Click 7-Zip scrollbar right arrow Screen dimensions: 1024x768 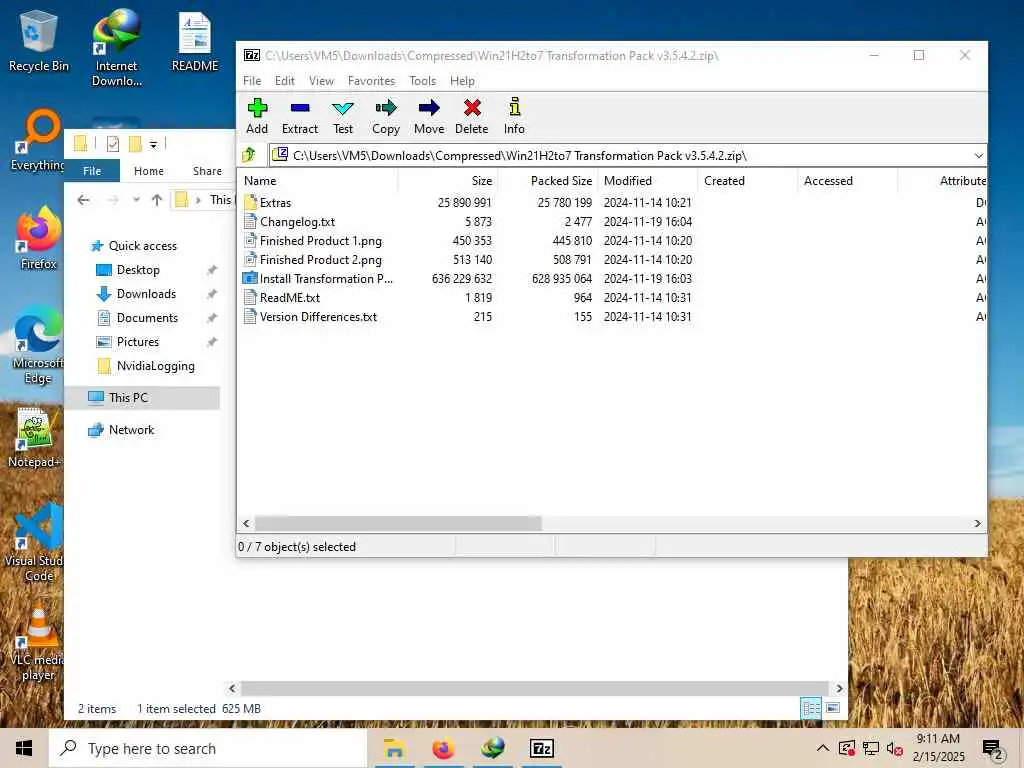(978, 523)
